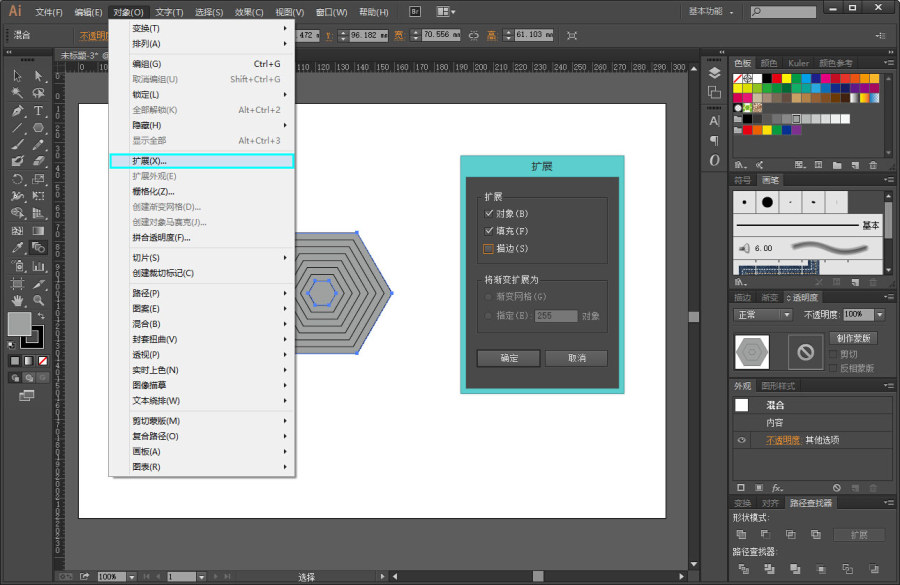Choose 扩展(X)... from the Object menu
This screenshot has height=585, width=900.
point(203,161)
